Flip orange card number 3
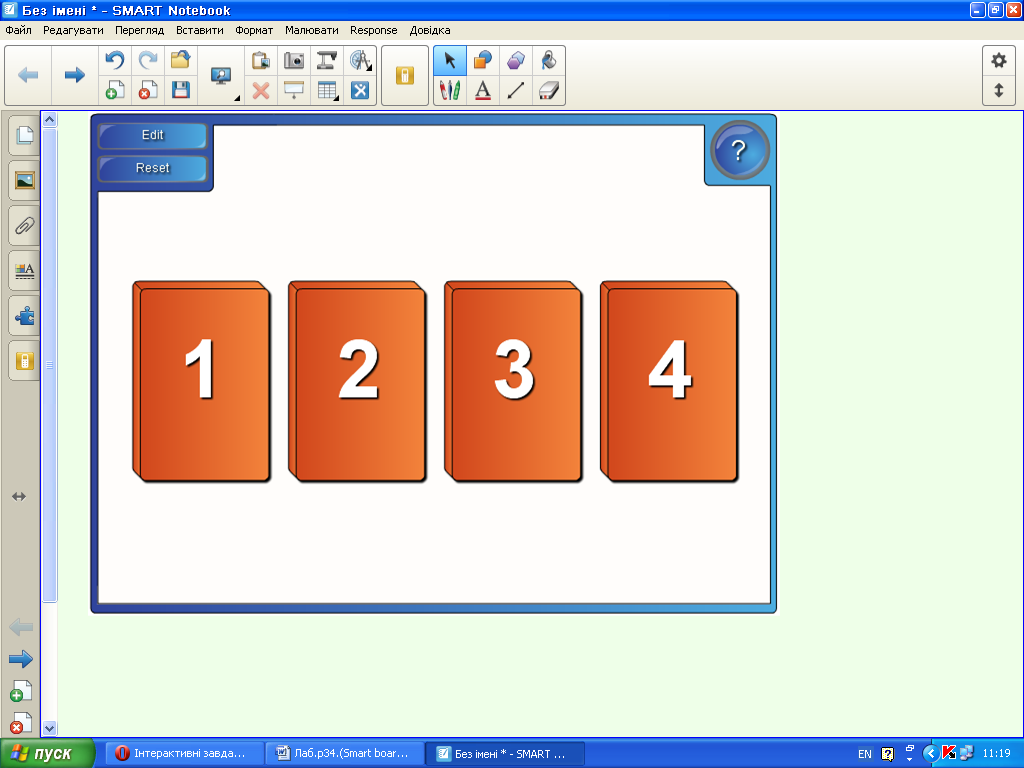Screen dimensions: 1024x768 click(513, 382)
